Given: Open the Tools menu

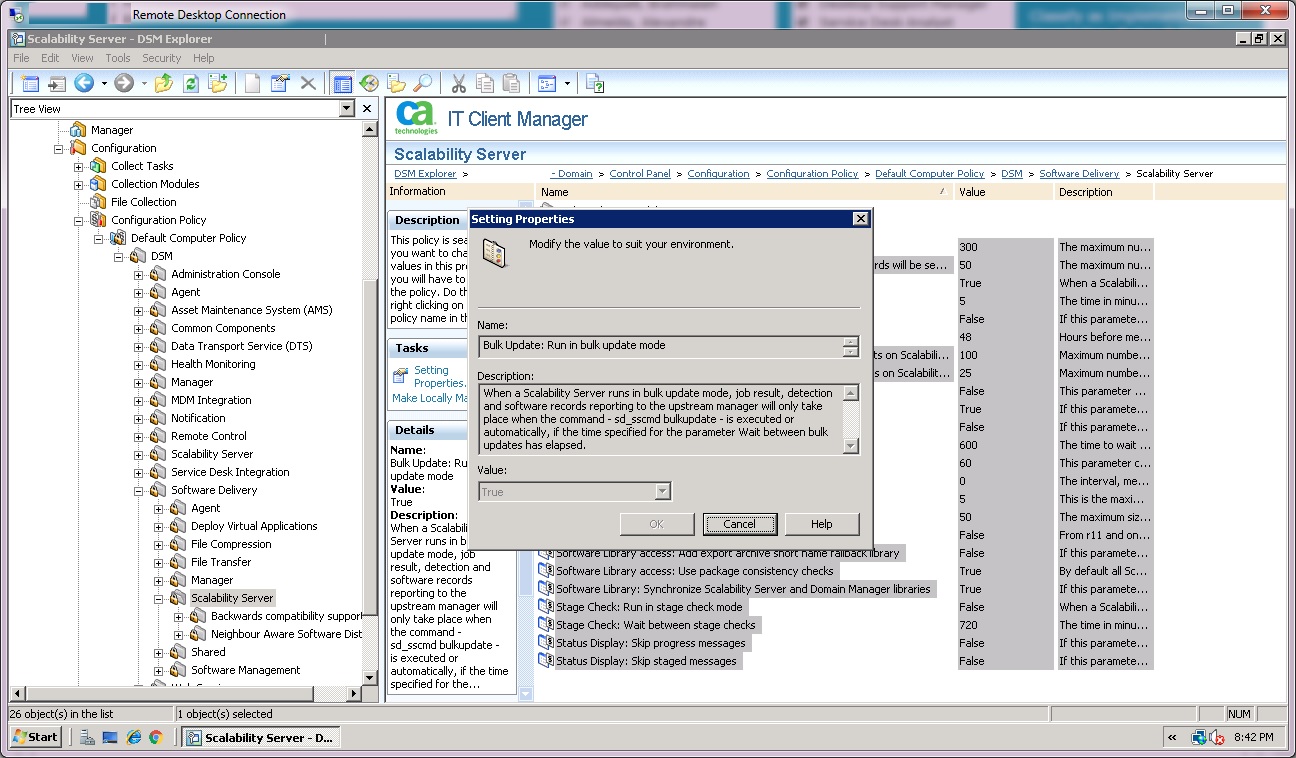Looking at the screenshot, I should 118,58.
